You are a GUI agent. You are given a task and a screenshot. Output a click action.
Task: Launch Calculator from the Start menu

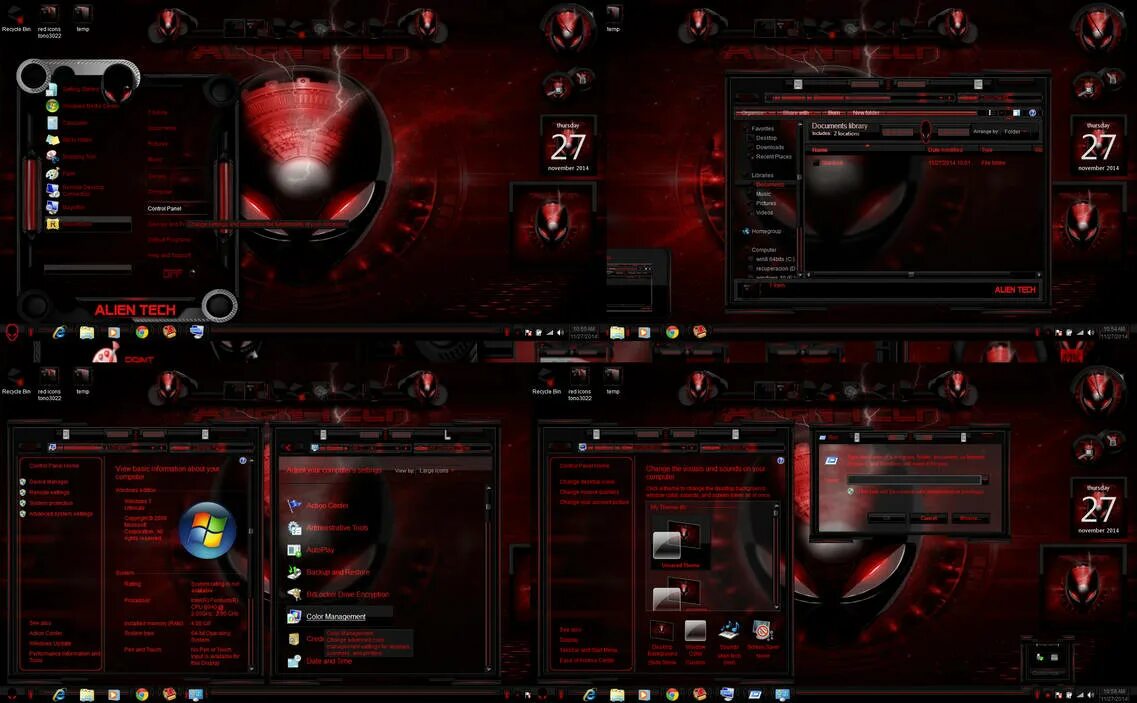click(x=67, y=123)
